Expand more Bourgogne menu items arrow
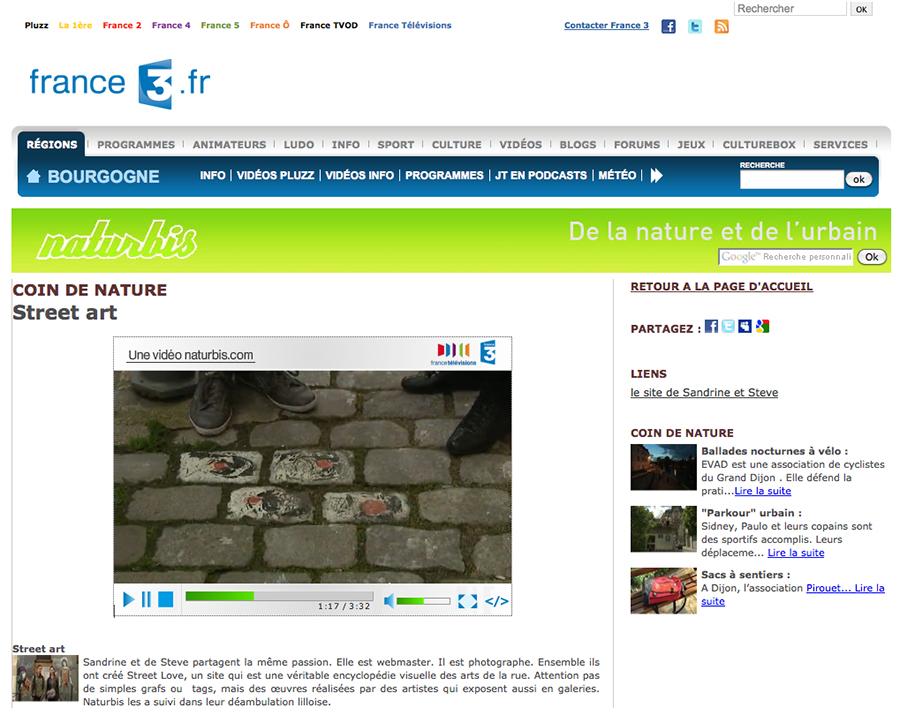900x708 pixels. [x=657, y=175]
